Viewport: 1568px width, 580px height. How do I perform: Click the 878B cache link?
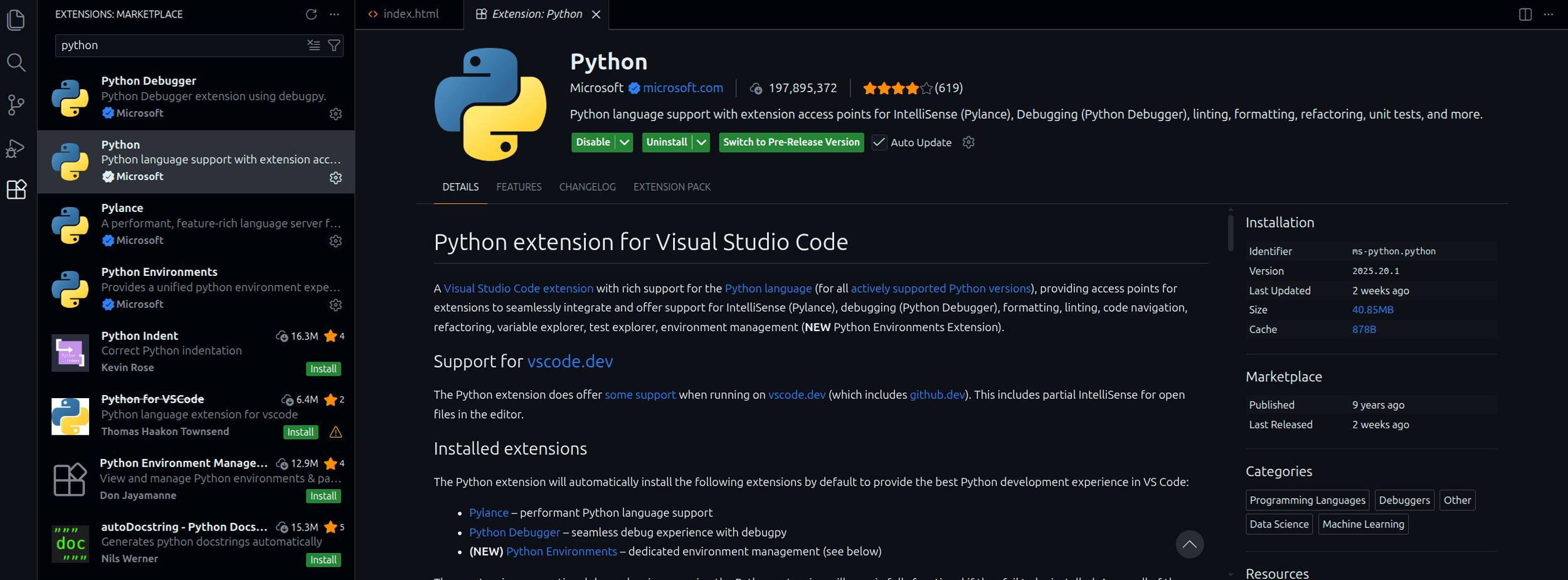(x=1364, y=329)
